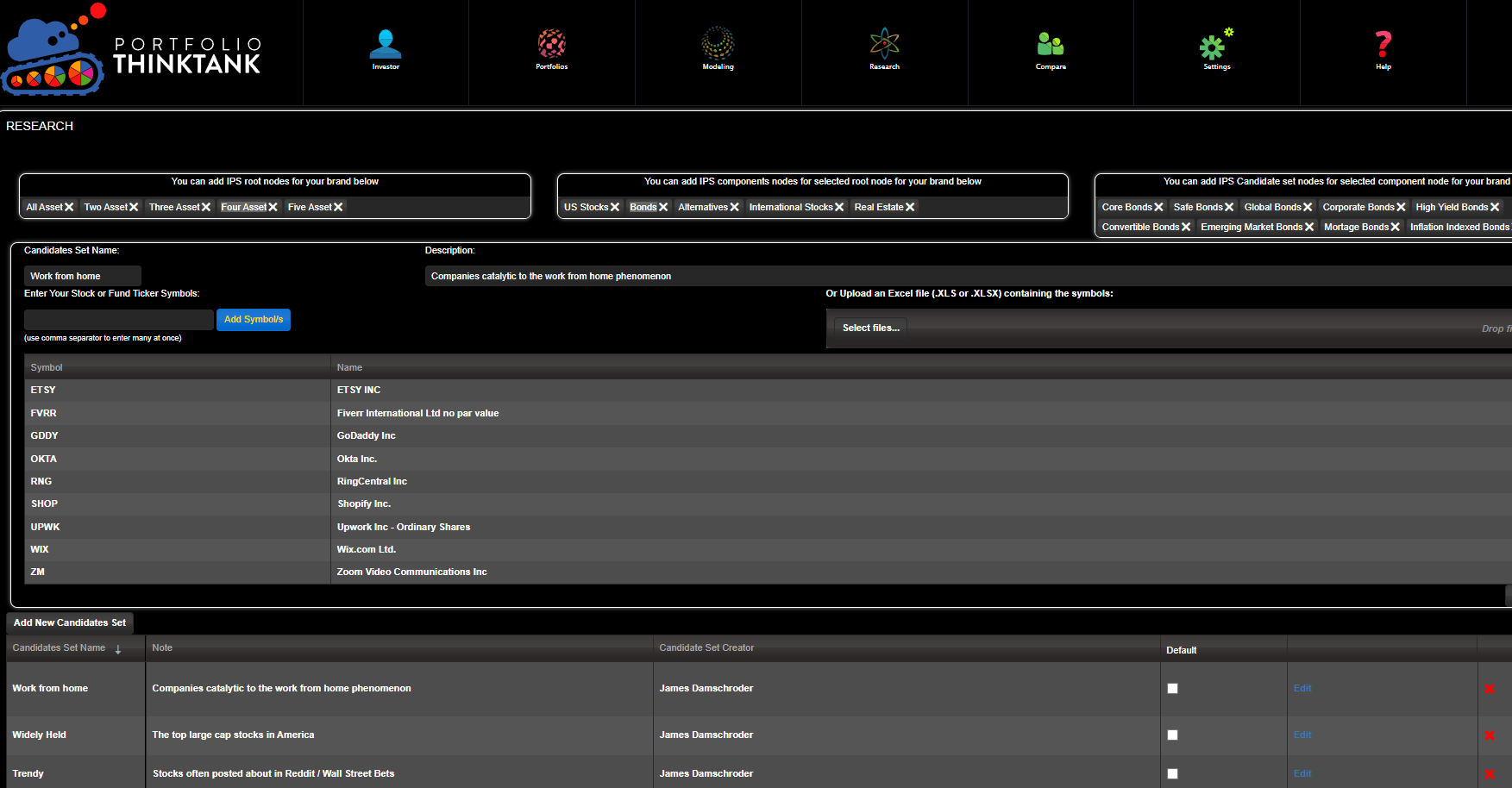Click the Description text field
The image size is (1512, 788).
pos(968,276)
